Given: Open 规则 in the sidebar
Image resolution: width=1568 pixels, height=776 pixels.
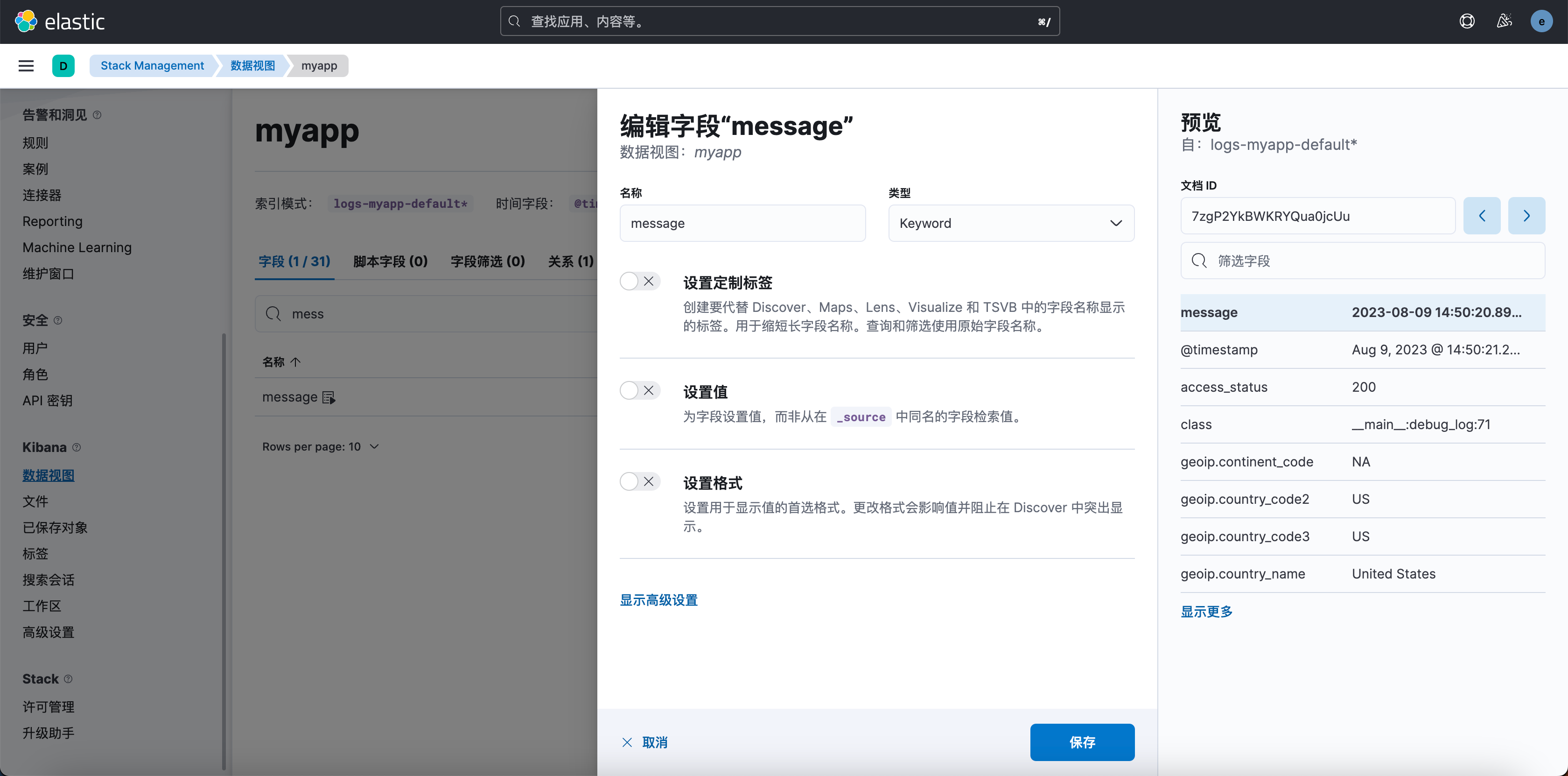Looking at the screenshot, I should pos(35,143).
